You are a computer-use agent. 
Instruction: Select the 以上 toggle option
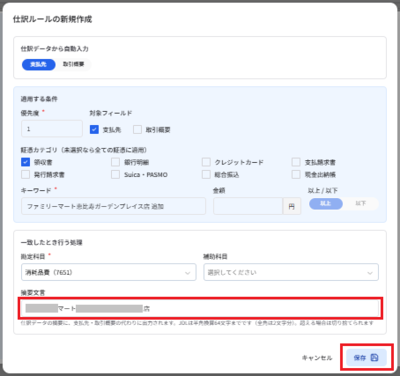(x=326, y=203)
